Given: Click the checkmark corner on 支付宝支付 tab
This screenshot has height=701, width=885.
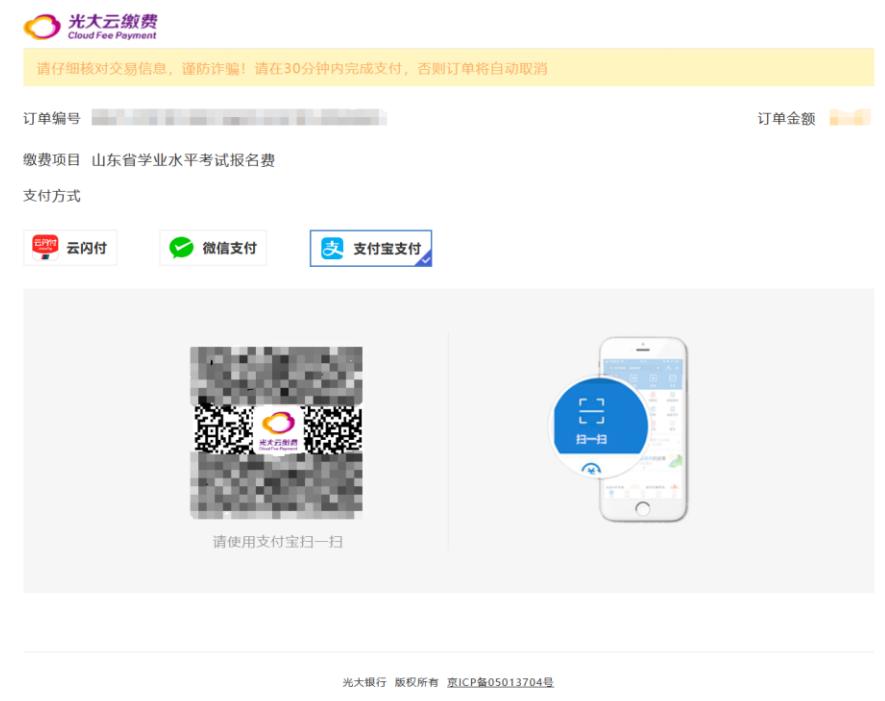Looking at the screenshot, I should (x=425, y=262).
